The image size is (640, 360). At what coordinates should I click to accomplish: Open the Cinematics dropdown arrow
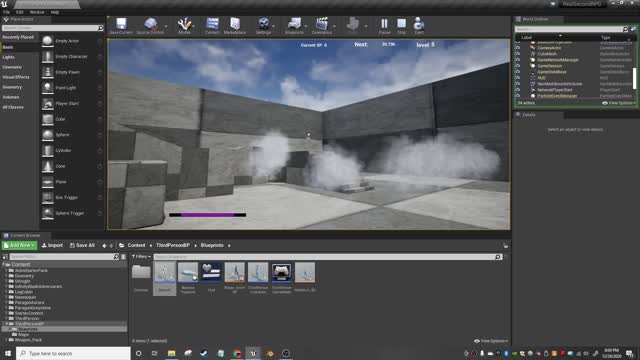[x=334, y=26]
